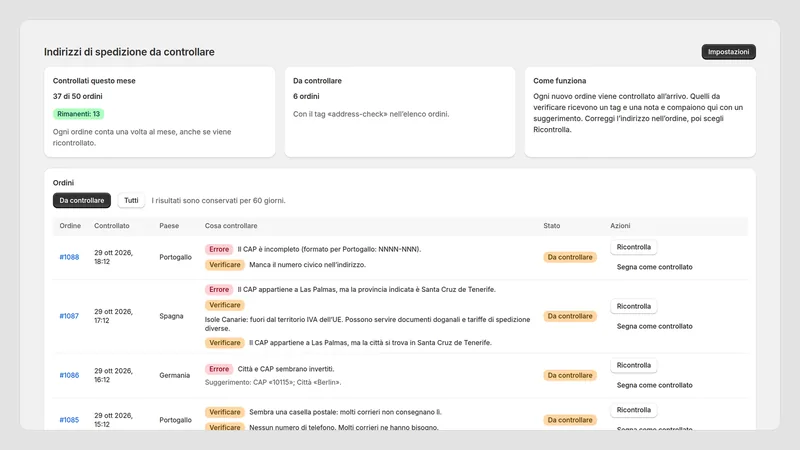Click Da controllare status badge of #1088
Image resolution: width=800 pixels, height=450 pixels.
[570, 257]
